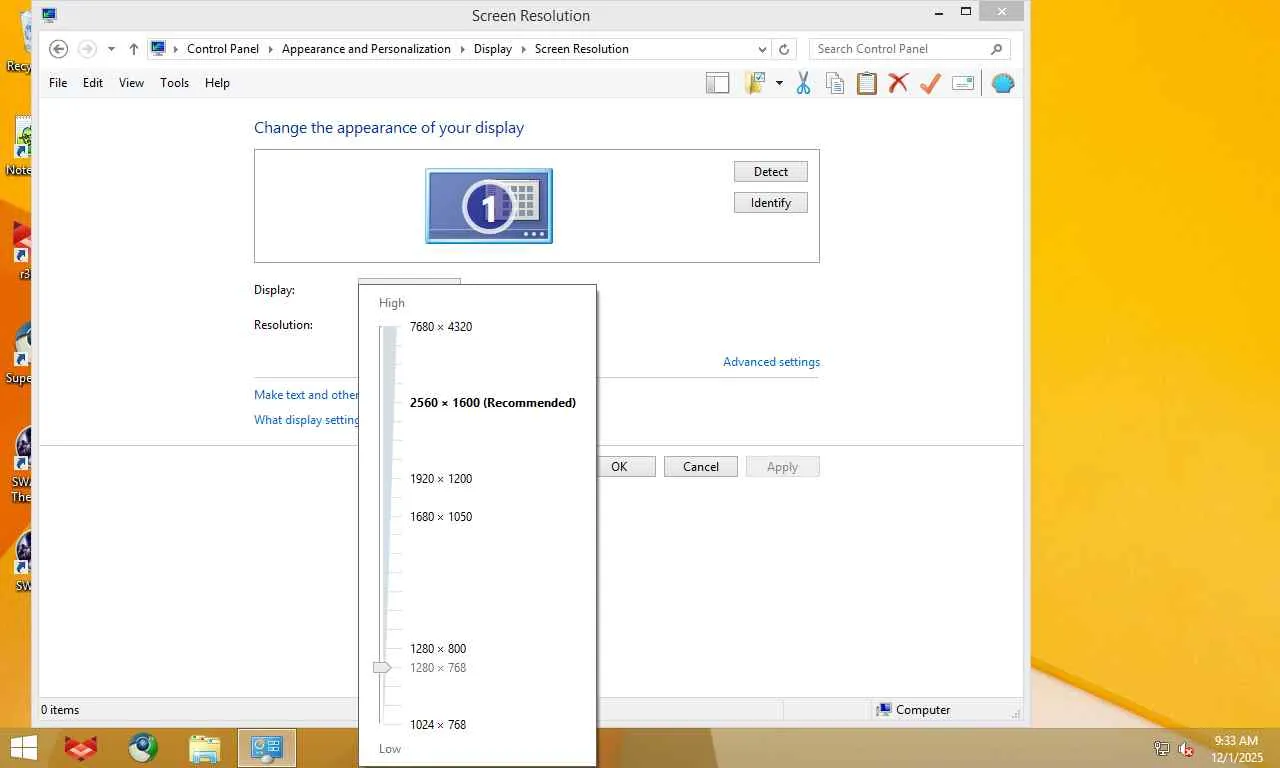
Task: Open Folder Options from the toolbar icon
Action: (x=755, y=83)
